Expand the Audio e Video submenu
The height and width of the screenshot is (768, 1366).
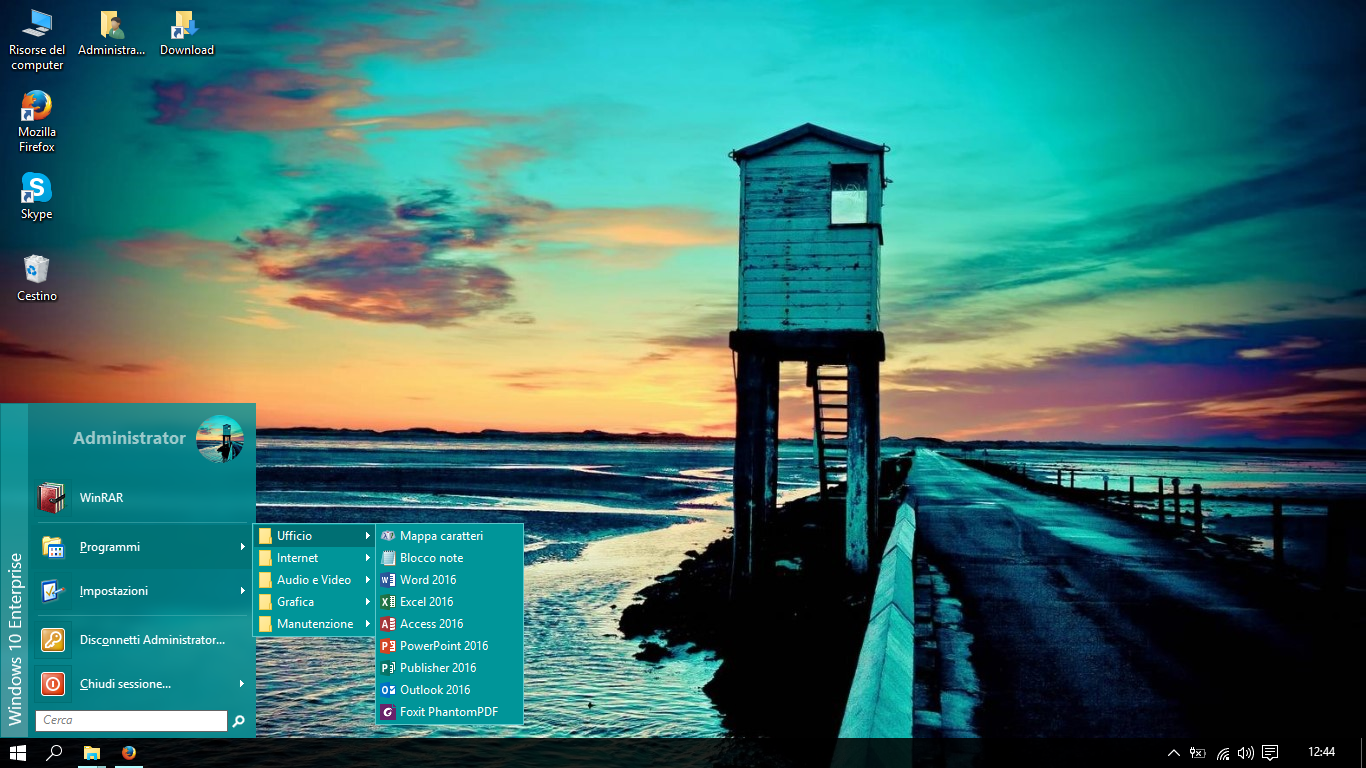click(314, 580)
